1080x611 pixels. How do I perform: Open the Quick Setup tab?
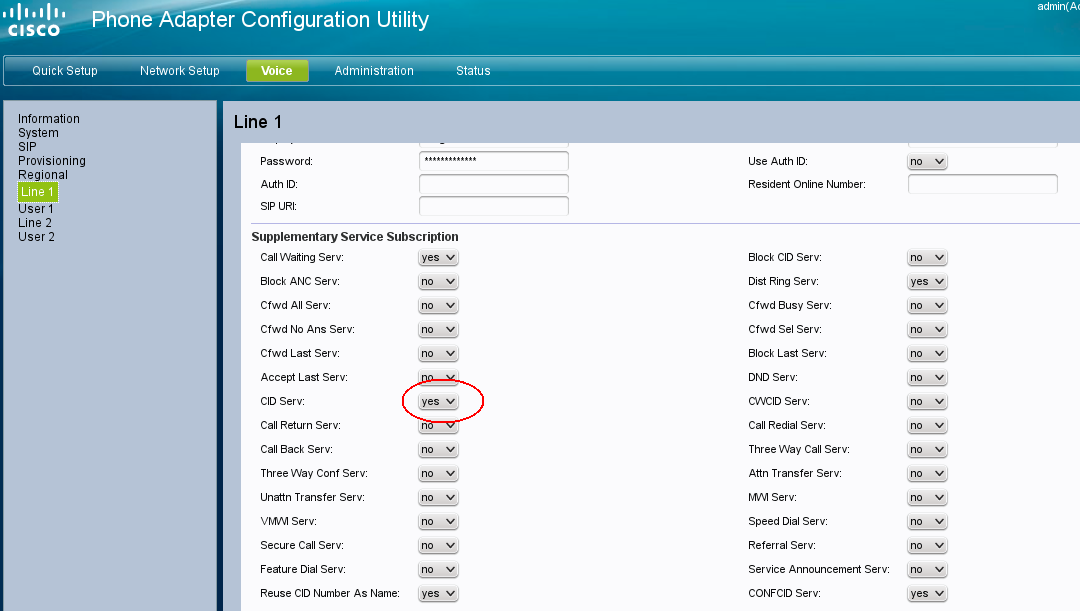[65, 71]
